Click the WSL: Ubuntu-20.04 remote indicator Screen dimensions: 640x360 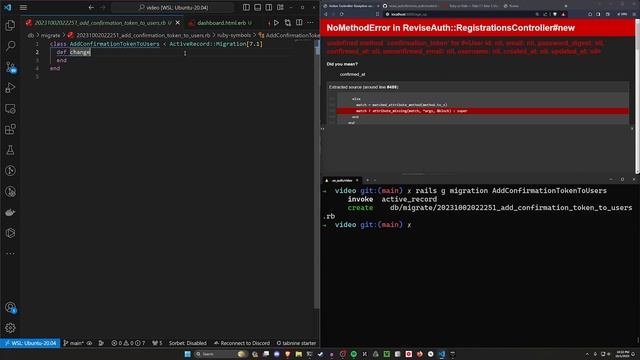(30, 343)
